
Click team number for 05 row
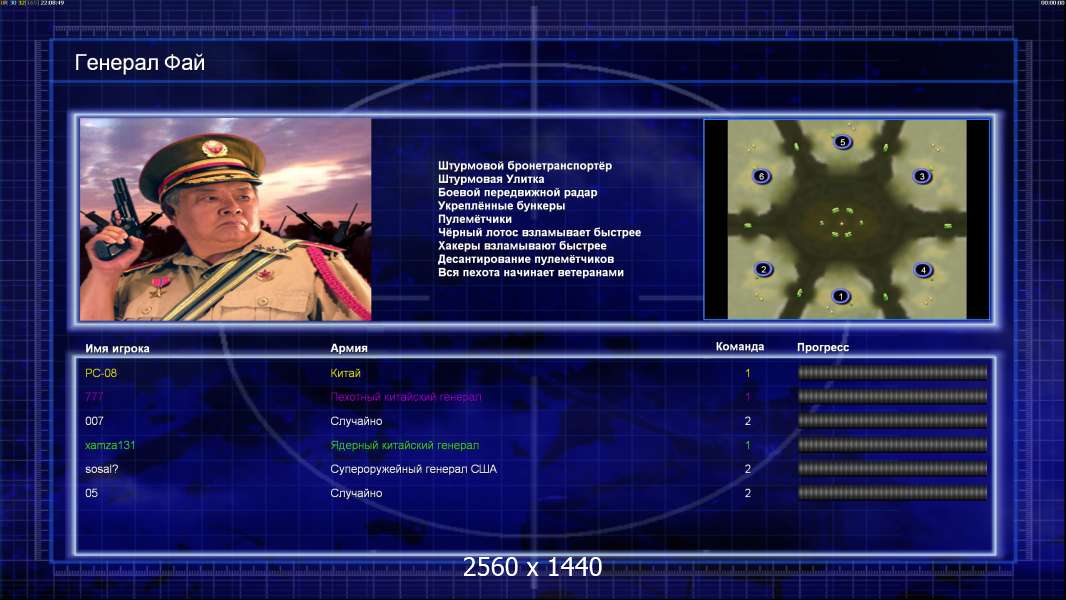coord(748,493)
